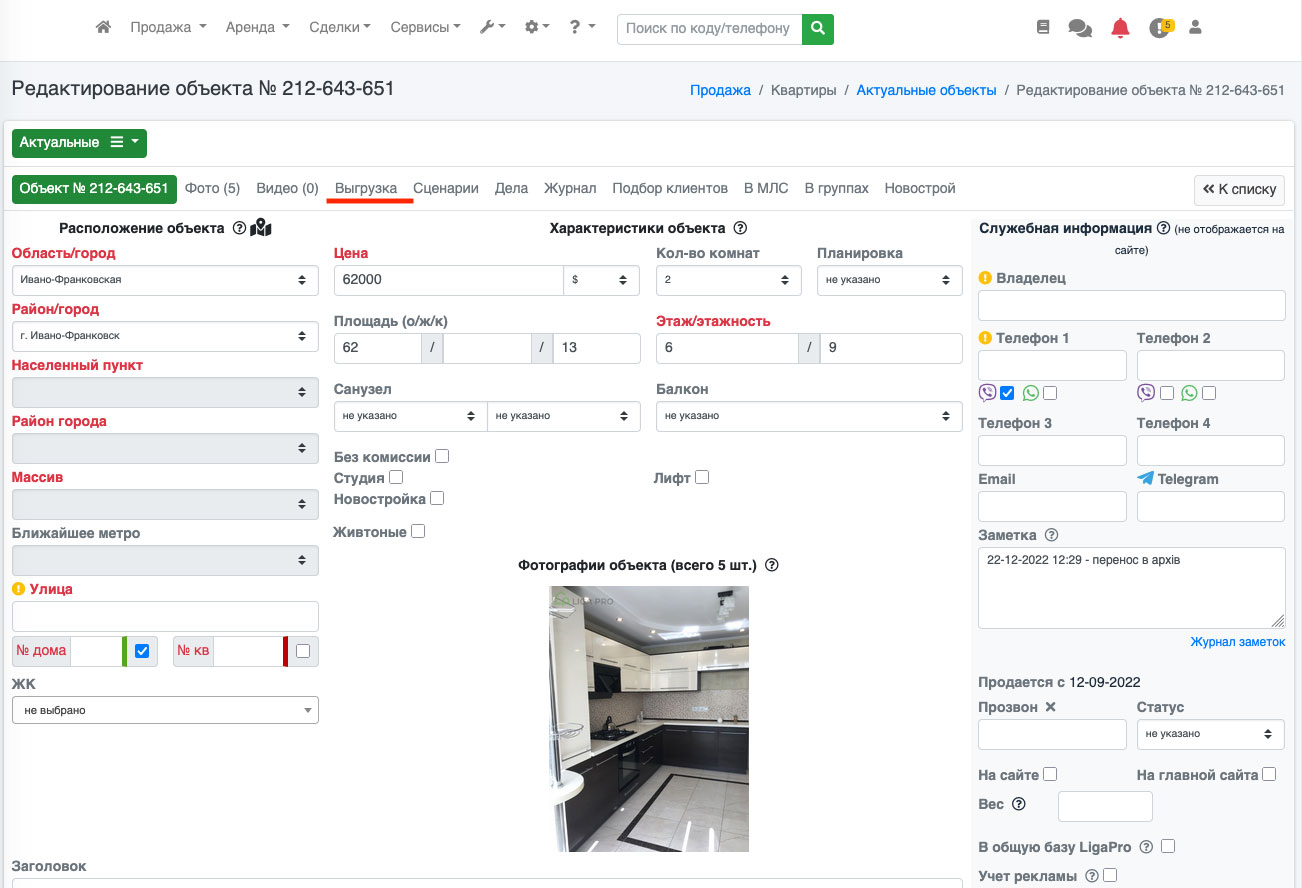Open the Журнал заметок link
This screenshot has width=1302, height=888.
[x=1237, y=642]
